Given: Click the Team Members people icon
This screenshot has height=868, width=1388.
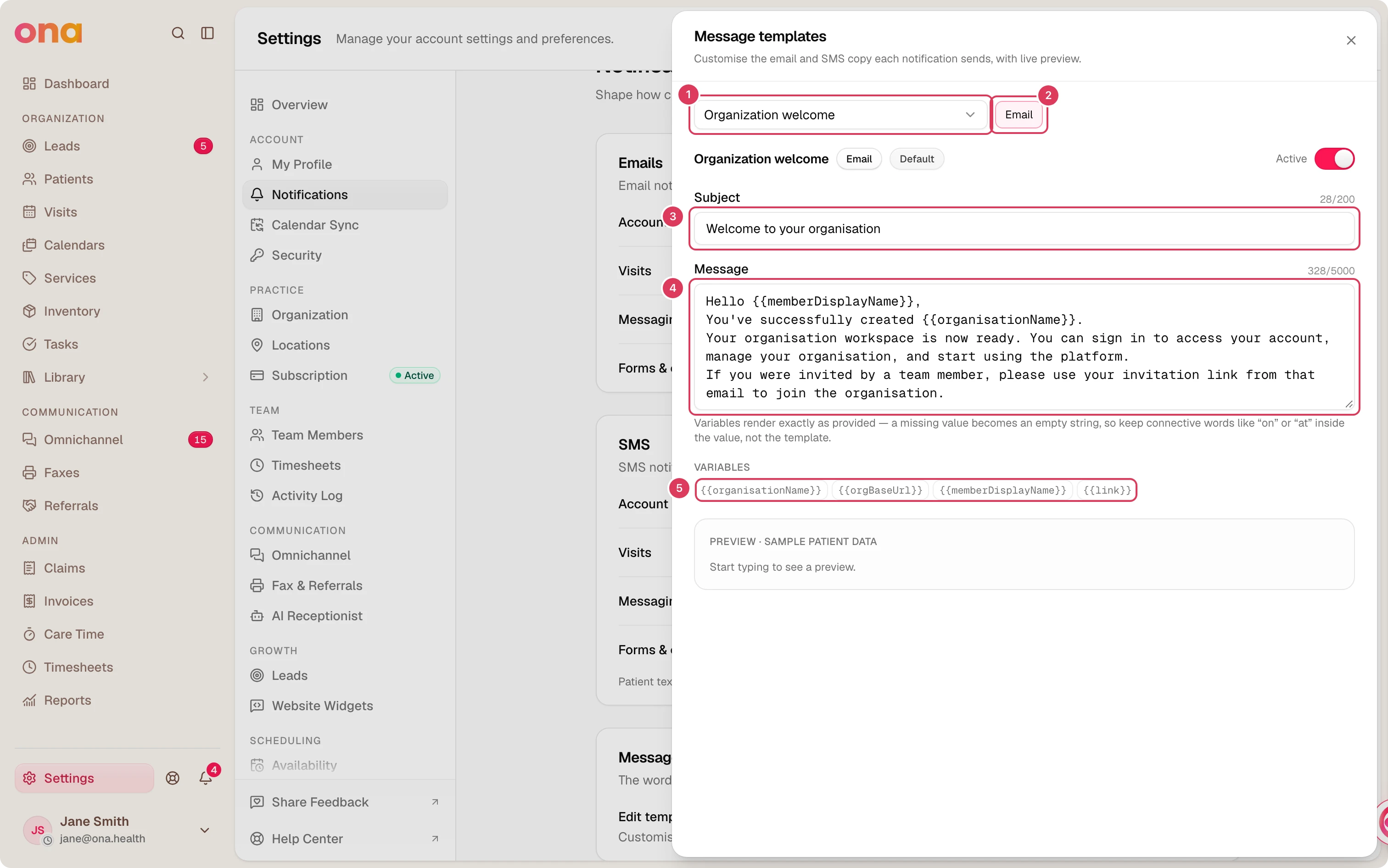Looking at the screenshot, I should click(x=257, y=435).
